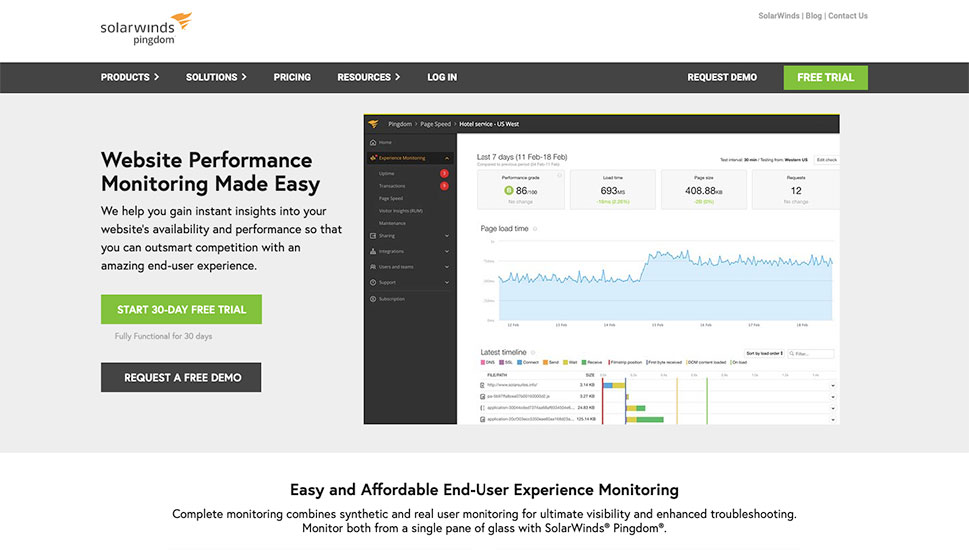Viewport: 969px width, 550px height.
Task: Click the red badge next to Transactions
Action: (x=444, y=186)
